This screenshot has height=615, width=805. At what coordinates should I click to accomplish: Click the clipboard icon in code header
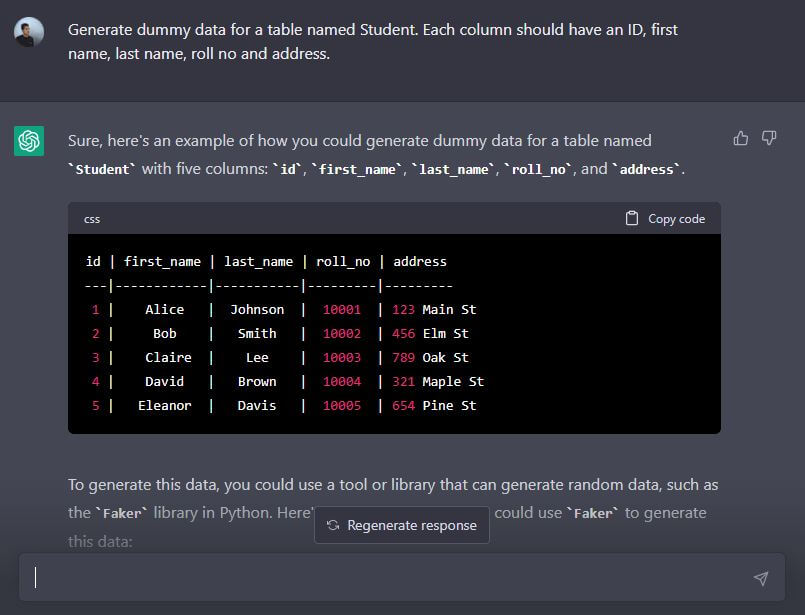(x=632, y=218)
